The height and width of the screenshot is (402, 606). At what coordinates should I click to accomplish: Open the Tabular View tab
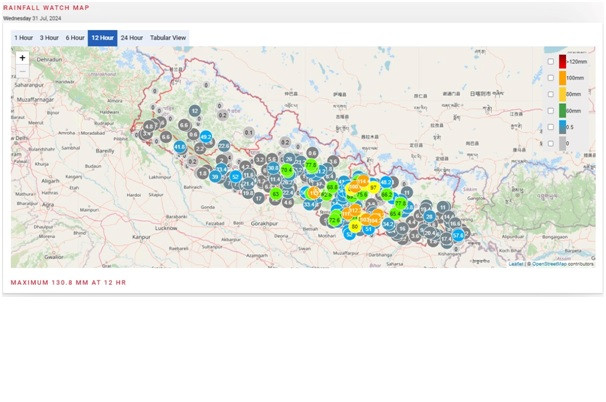pos(168,38)
